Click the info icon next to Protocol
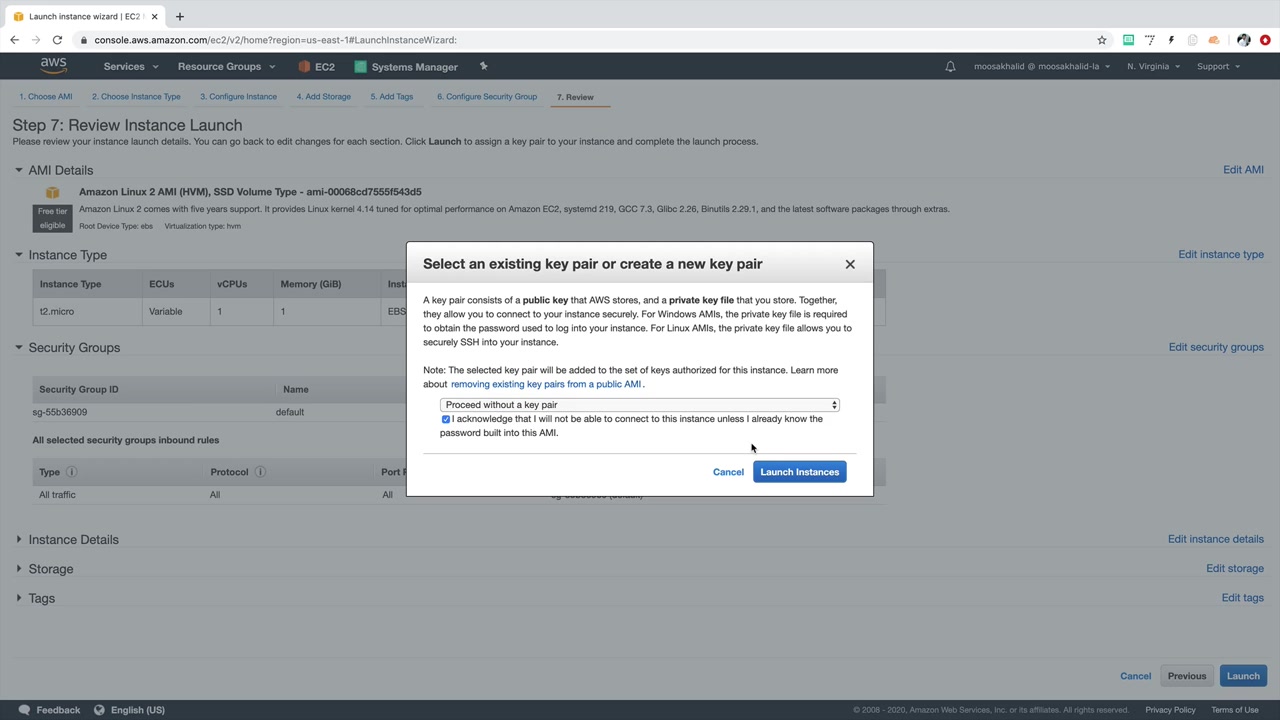 (x=260, y=472)
